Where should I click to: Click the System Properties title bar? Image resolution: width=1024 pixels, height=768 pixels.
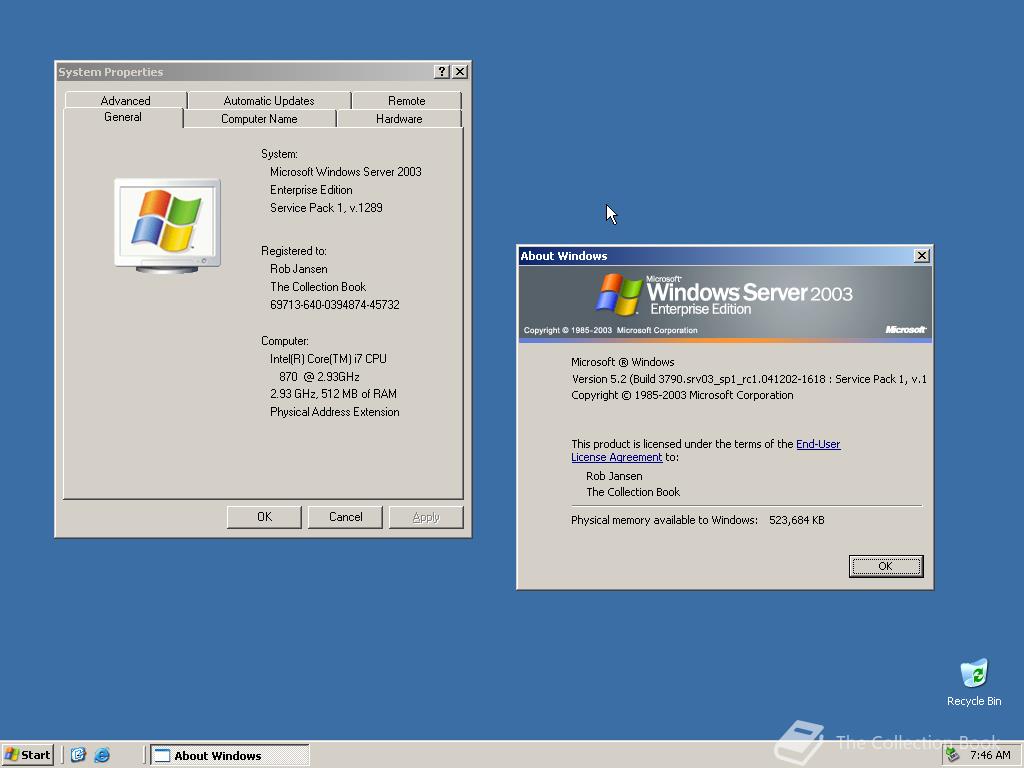pyautogui.click(x=245, y=72)
